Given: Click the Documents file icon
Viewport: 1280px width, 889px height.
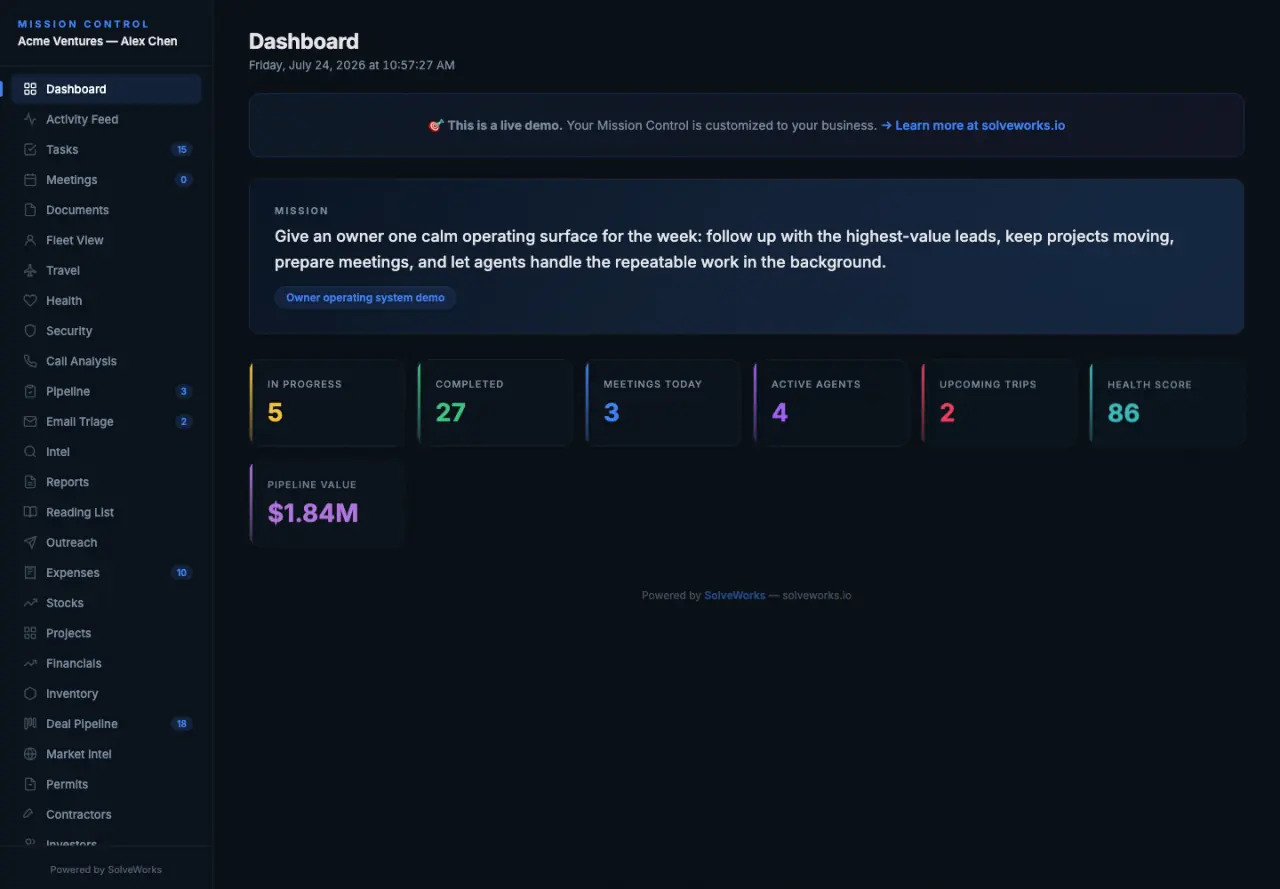Looking at the screenshot, I should pyautogui.click(x=30, y=210).
